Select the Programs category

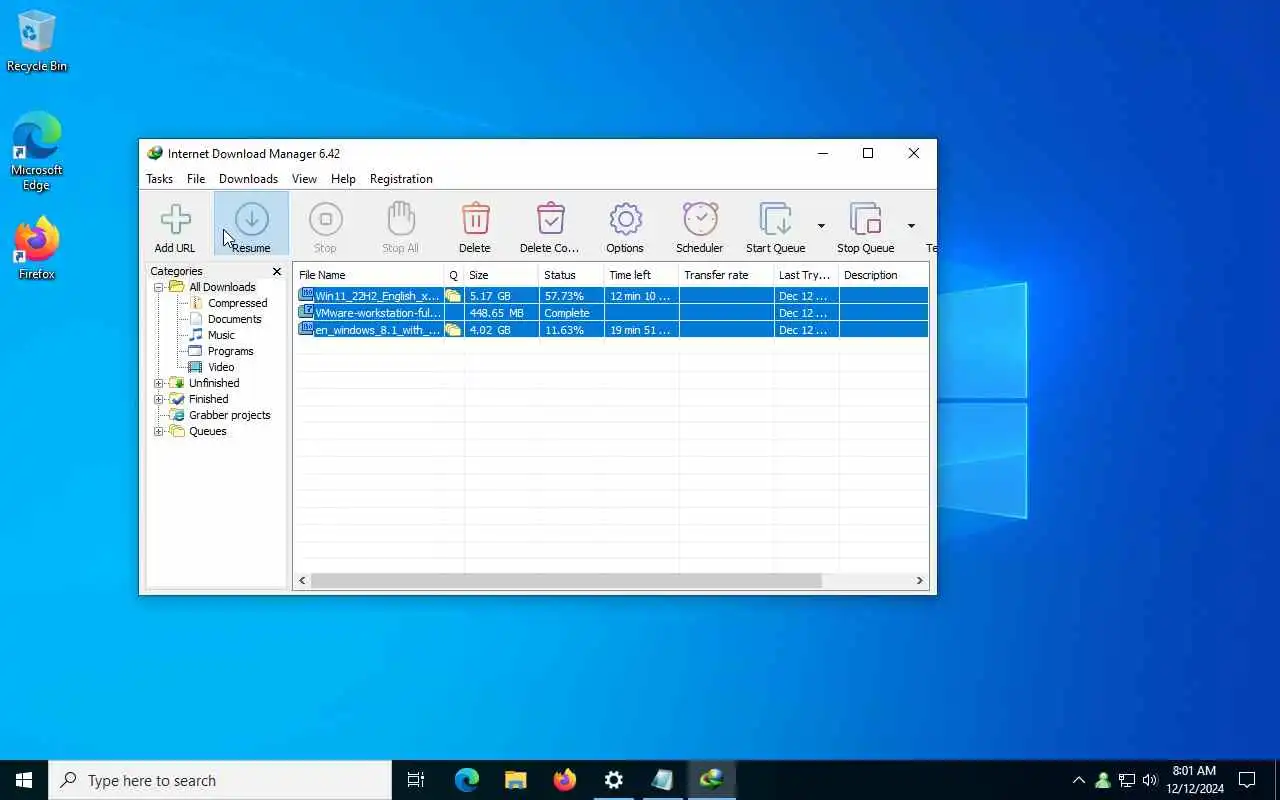(x=230, y=351)
